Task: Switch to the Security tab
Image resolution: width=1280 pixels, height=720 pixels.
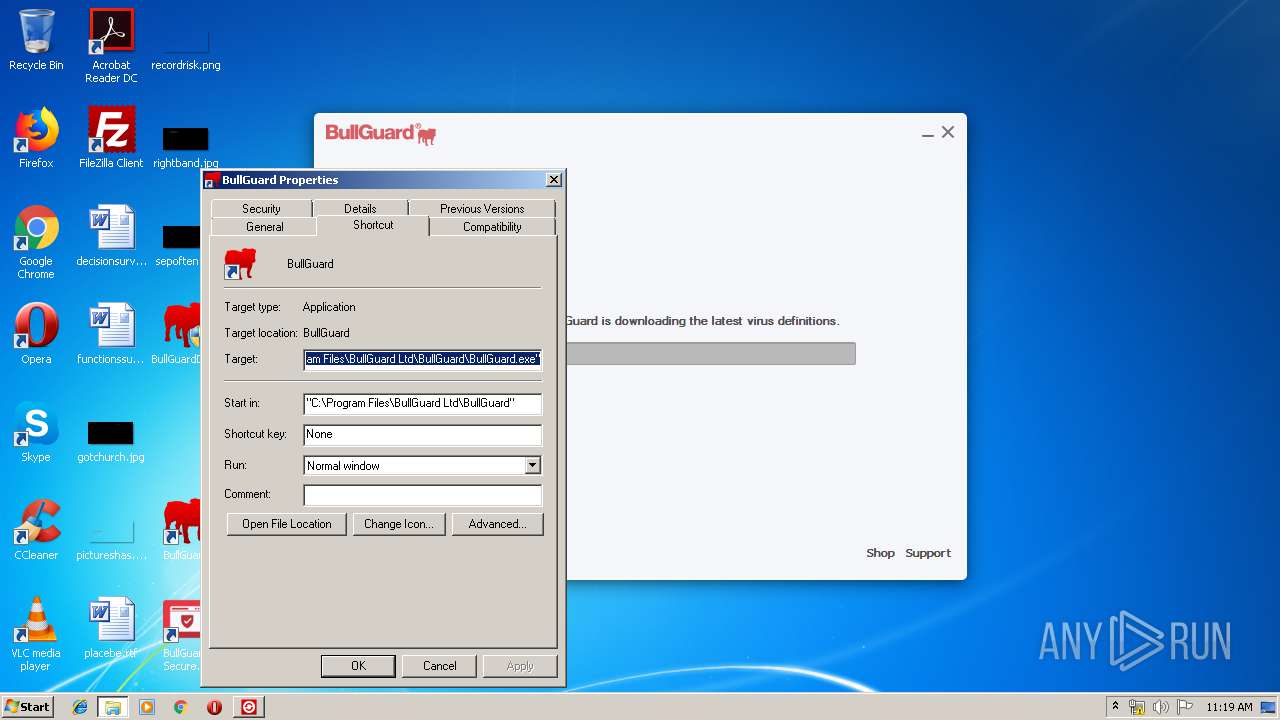Action: tap(261, 208)
